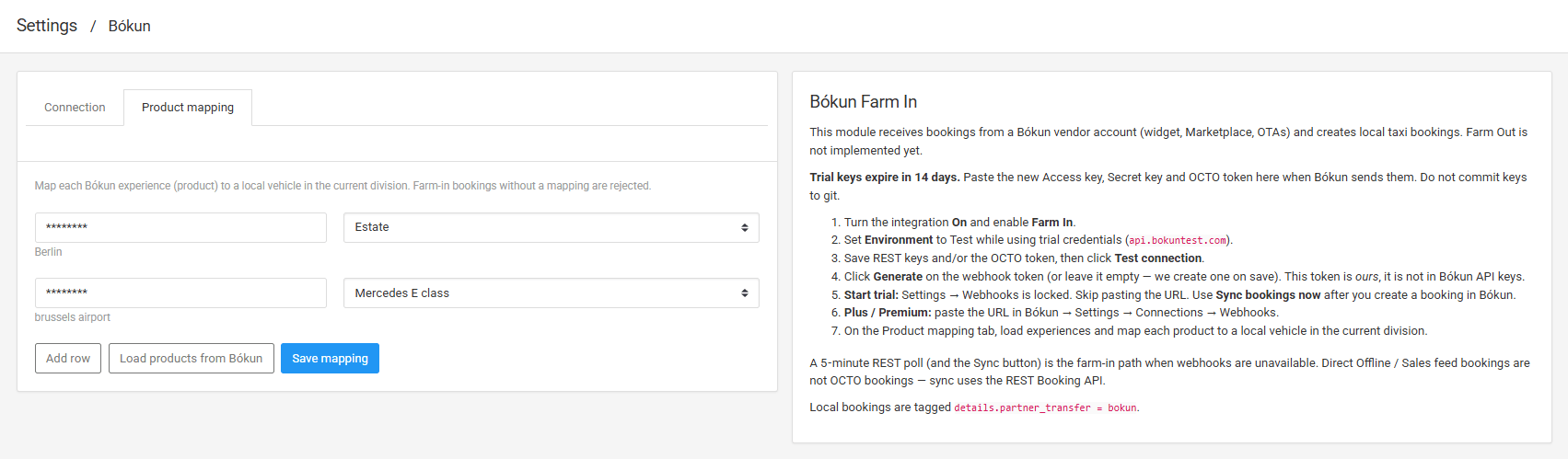Click the arrow icon on the Estate selector

point(745,227)
